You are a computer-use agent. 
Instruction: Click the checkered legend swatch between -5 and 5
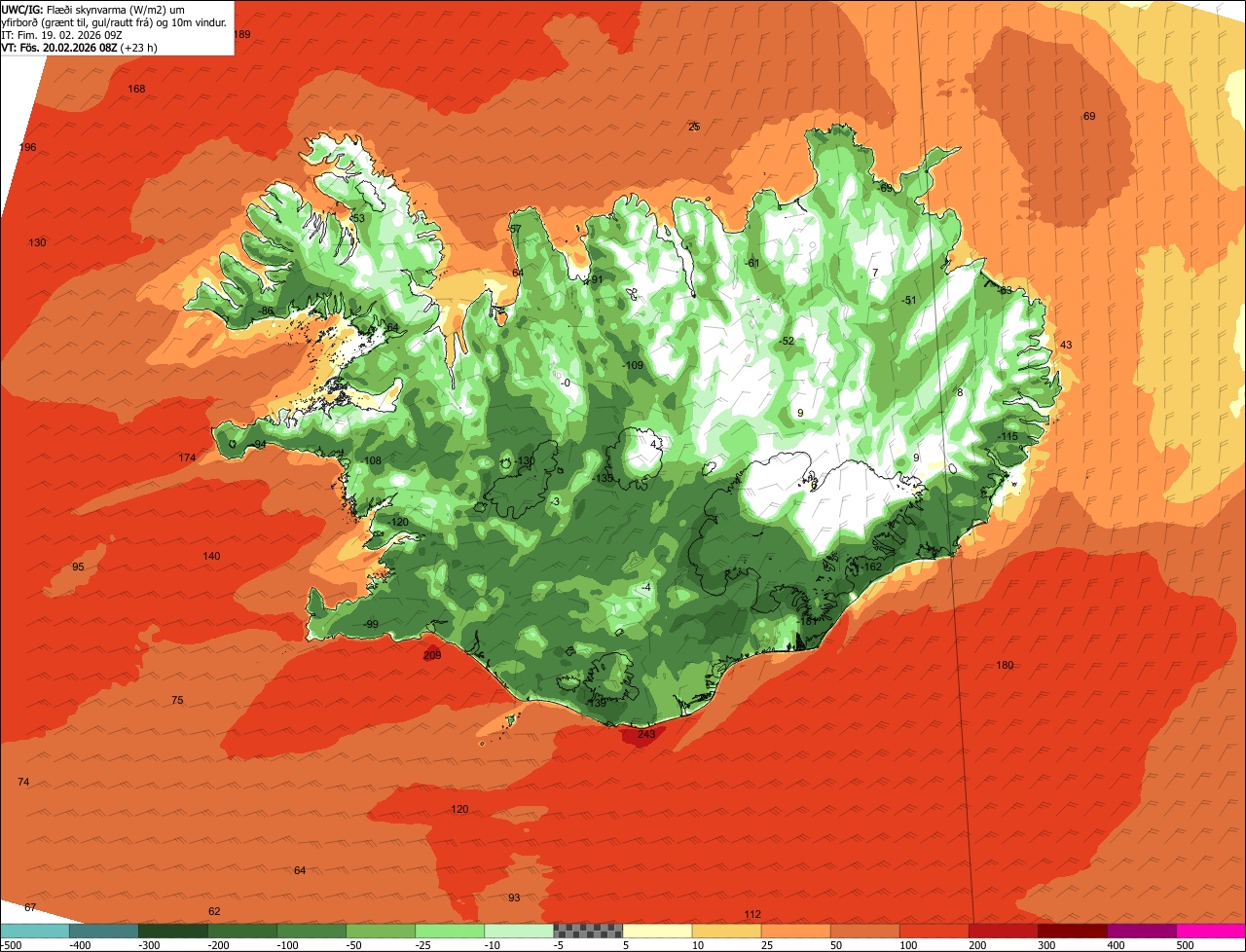point(588,931)
